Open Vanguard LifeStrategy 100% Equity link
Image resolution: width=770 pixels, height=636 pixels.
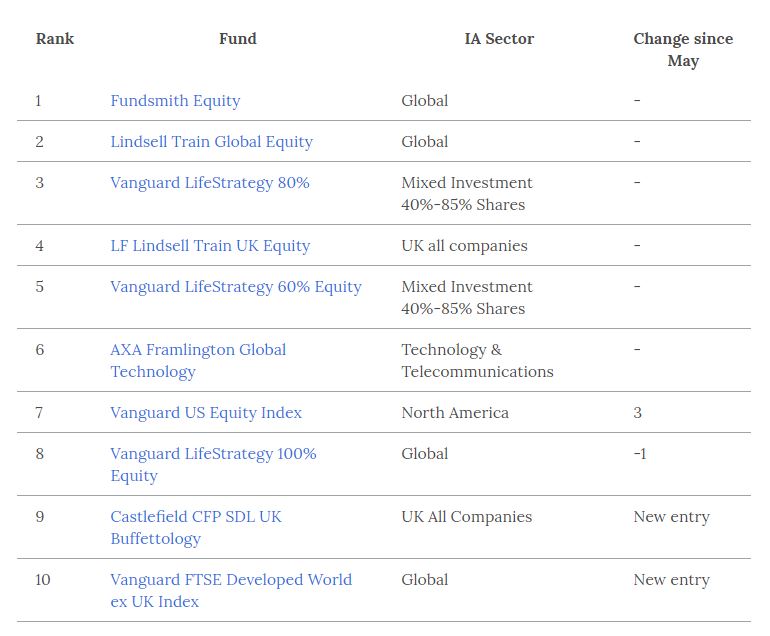coord(214,465)
